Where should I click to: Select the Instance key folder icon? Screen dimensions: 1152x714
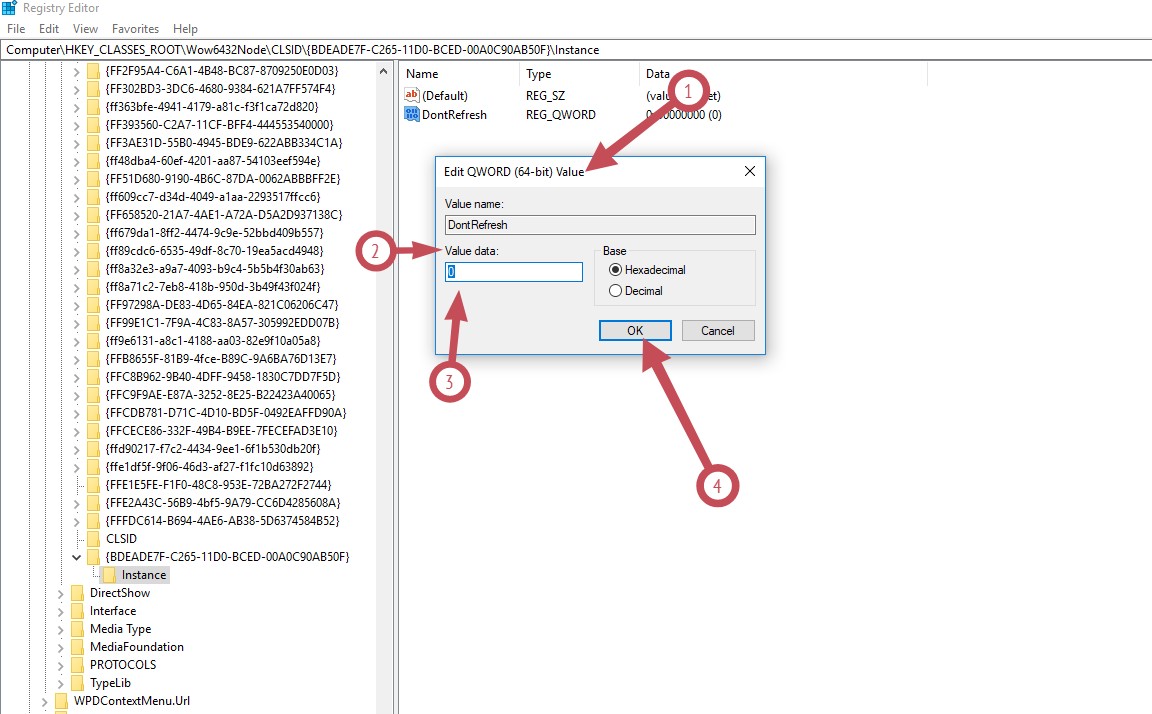point(110,575)
